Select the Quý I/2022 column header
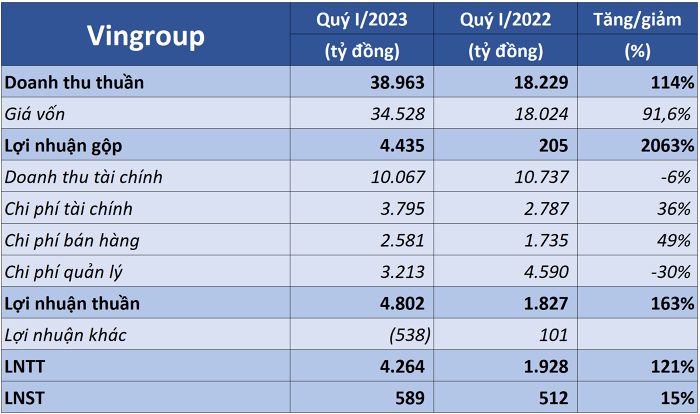This screenshot has width=700, height=414. pos(505,34)
